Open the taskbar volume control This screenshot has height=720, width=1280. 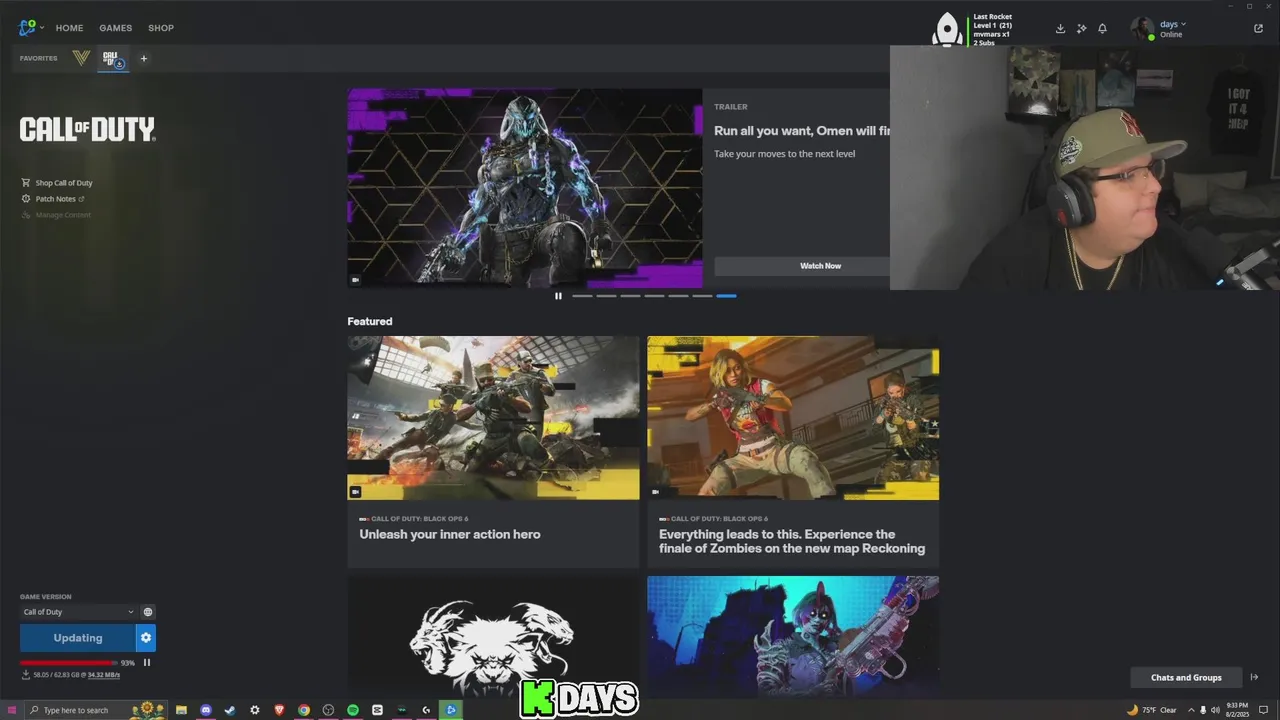click(x=1215, y=710)
